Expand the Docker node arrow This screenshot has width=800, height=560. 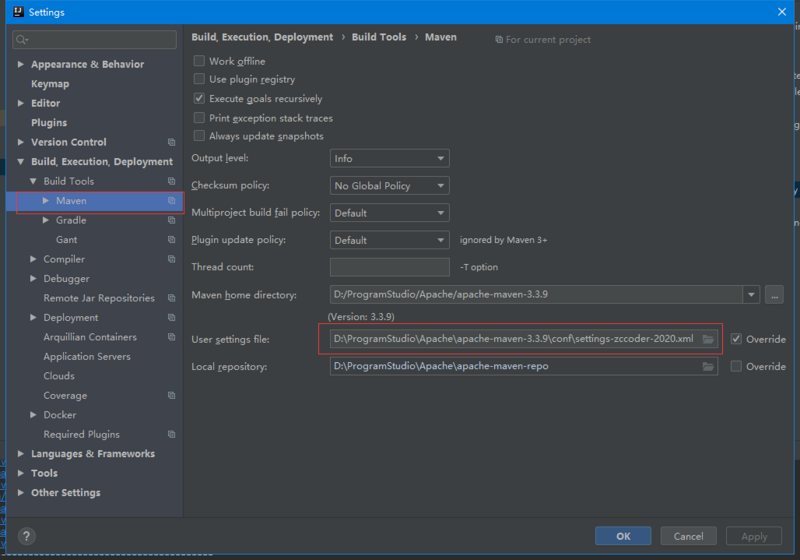click(x=33, y=415)
